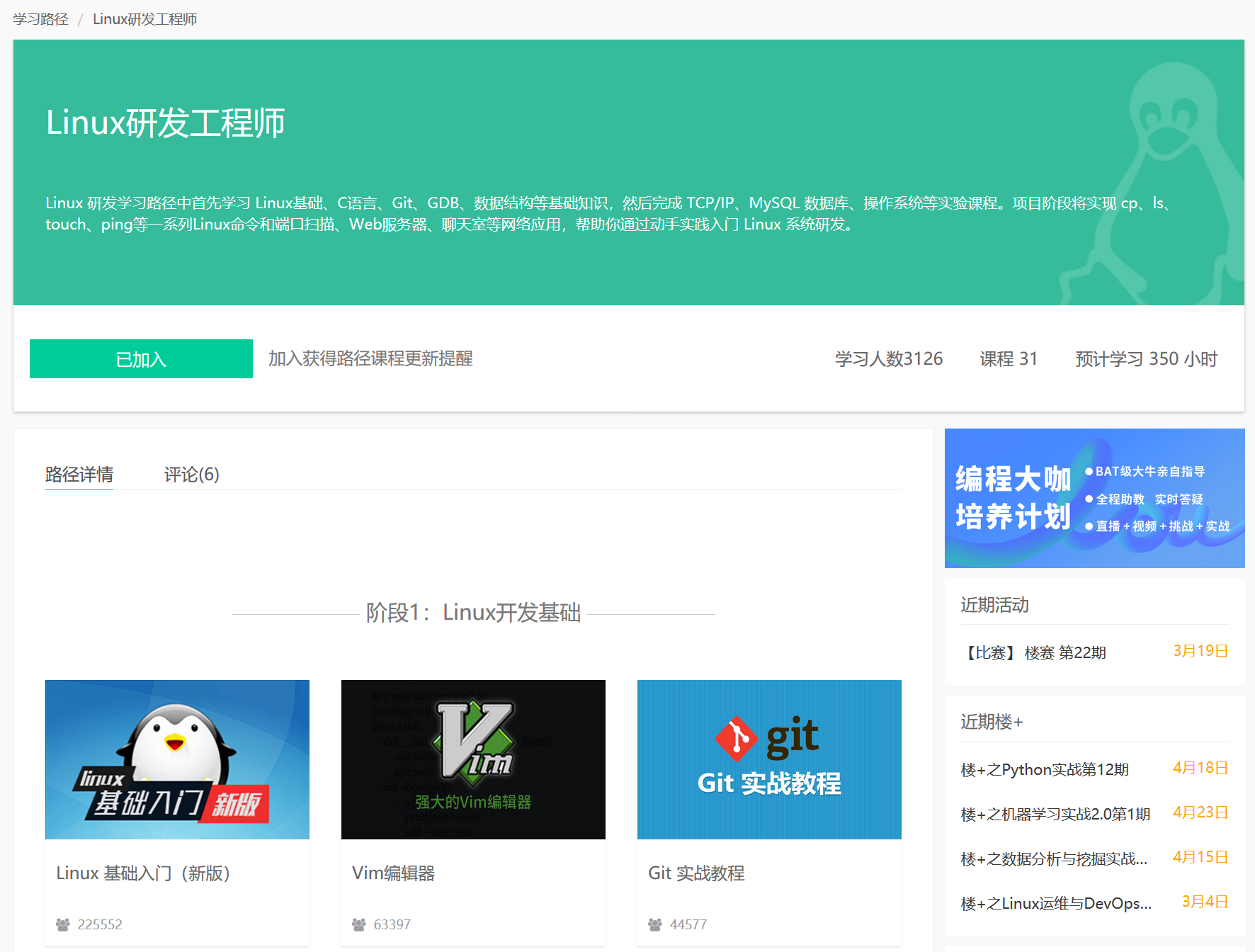Click the 63397 learner count
The image size is (1255, 952).
click(392, 924)
